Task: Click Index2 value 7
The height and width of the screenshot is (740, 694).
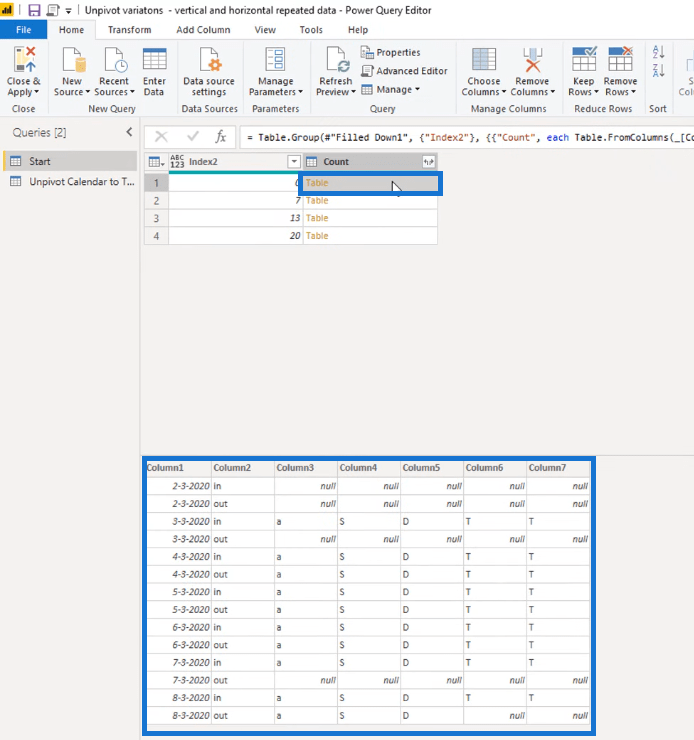Action: point(235,201)
